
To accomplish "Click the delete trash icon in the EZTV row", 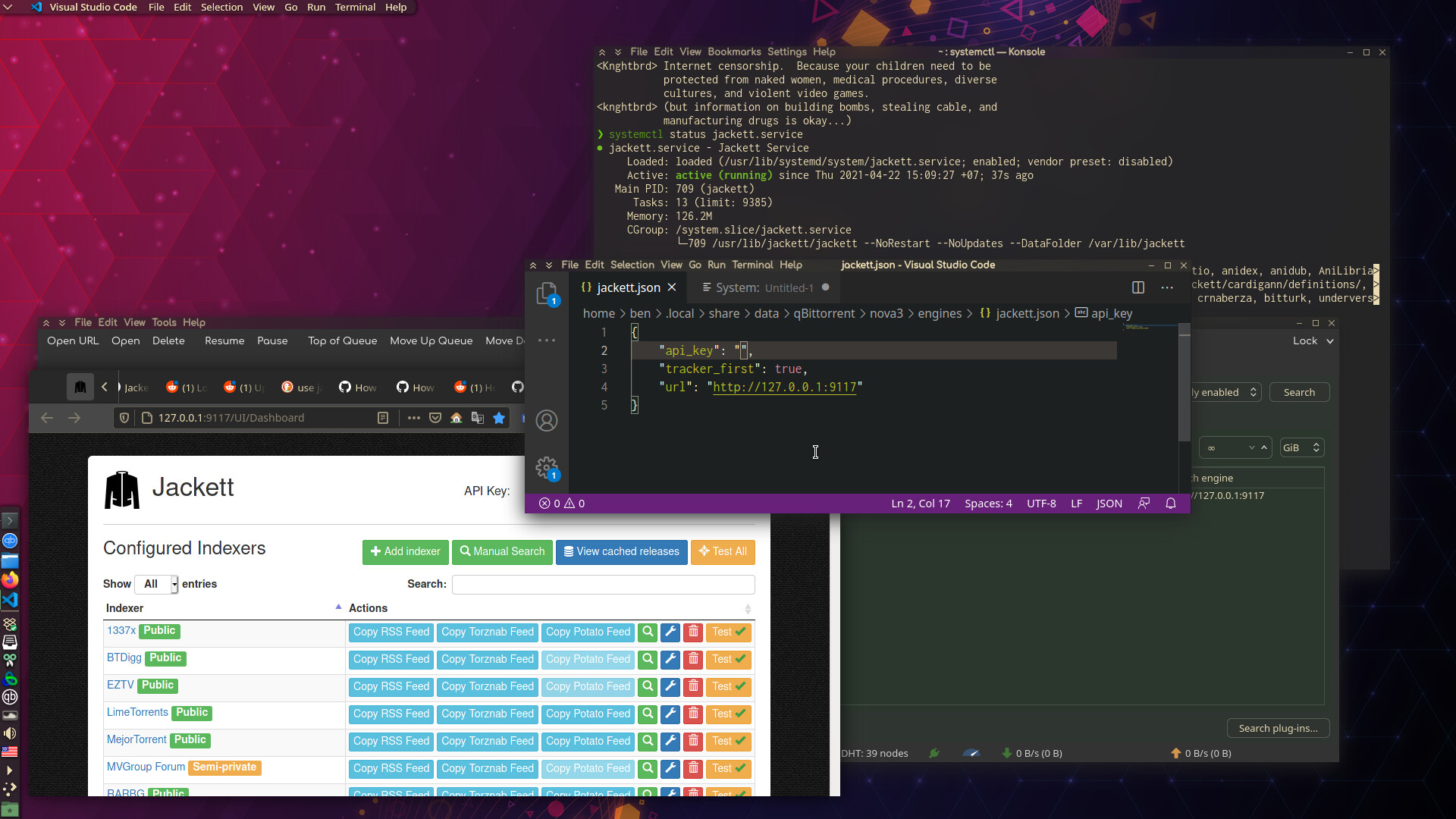I will [x=693, y=686].
